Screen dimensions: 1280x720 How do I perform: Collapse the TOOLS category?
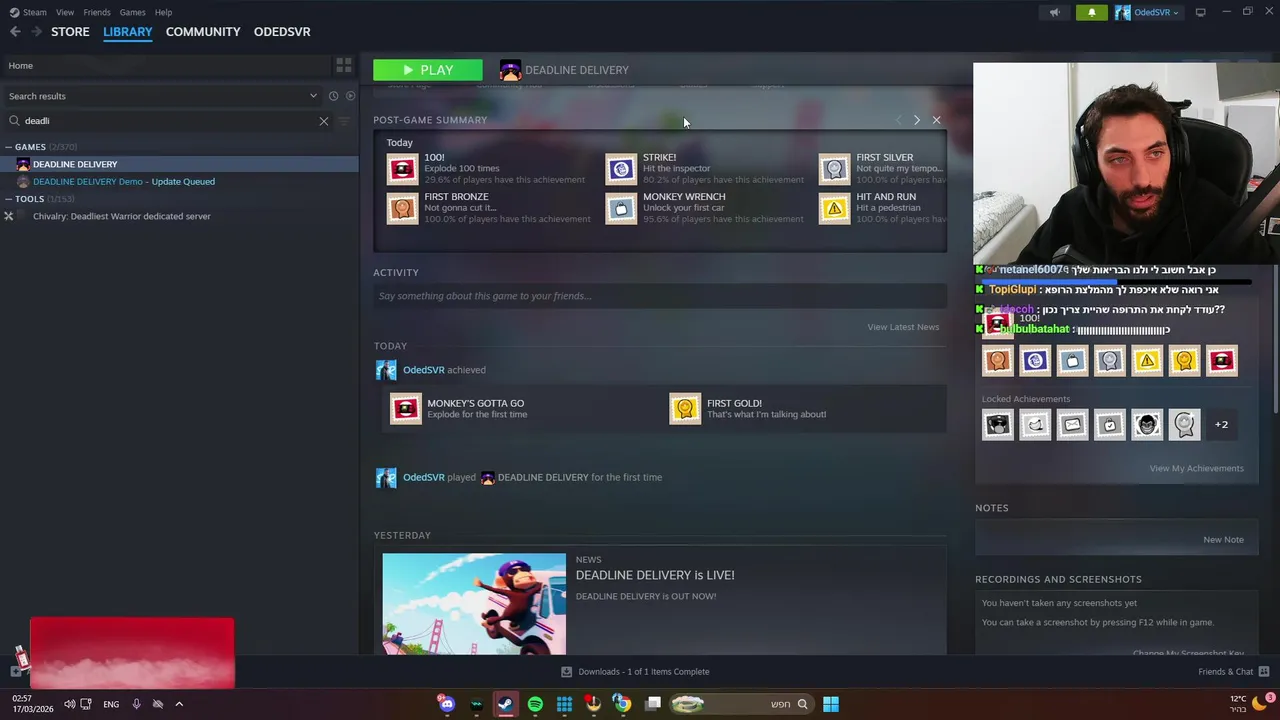(9, 199)
